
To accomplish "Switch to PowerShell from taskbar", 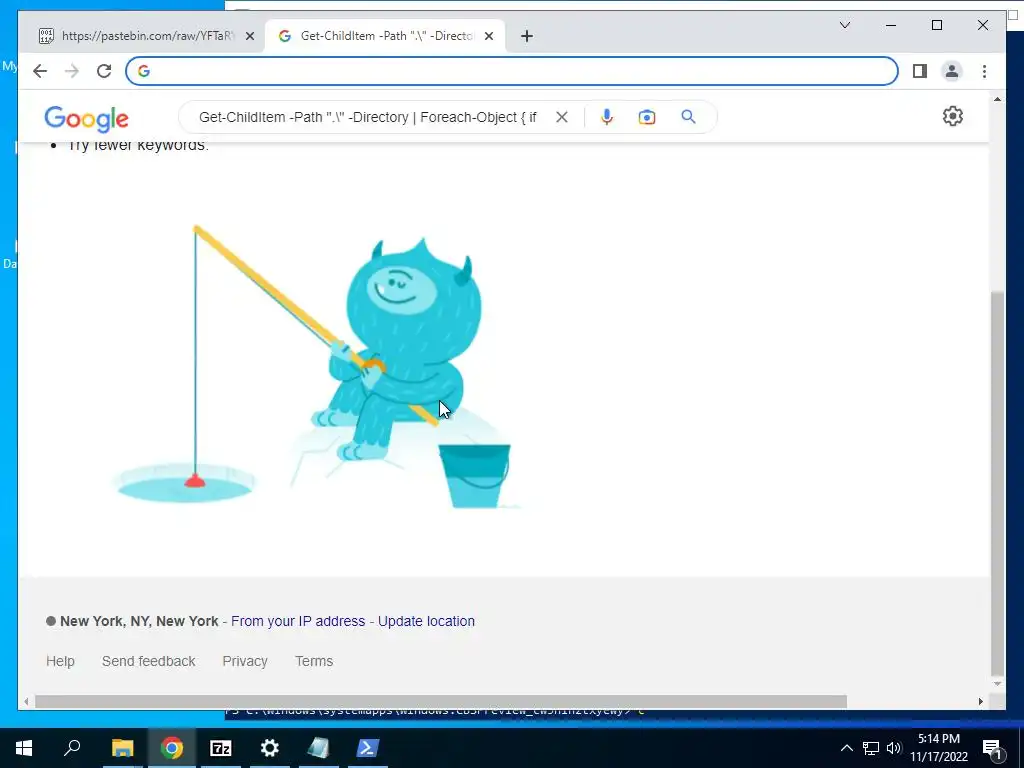I will tap(368, 748).
